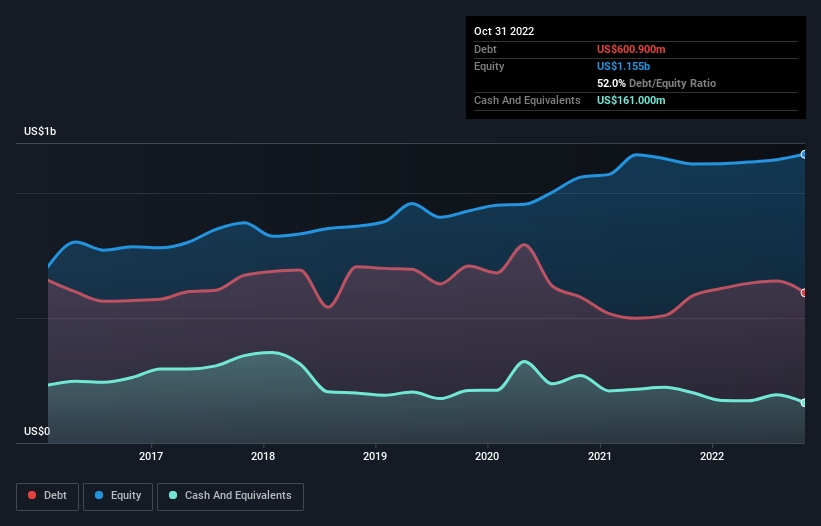Viewport: 821px width, 526px height.
Task: Click the US$161.000m cash value
Action: click(631, 100)
